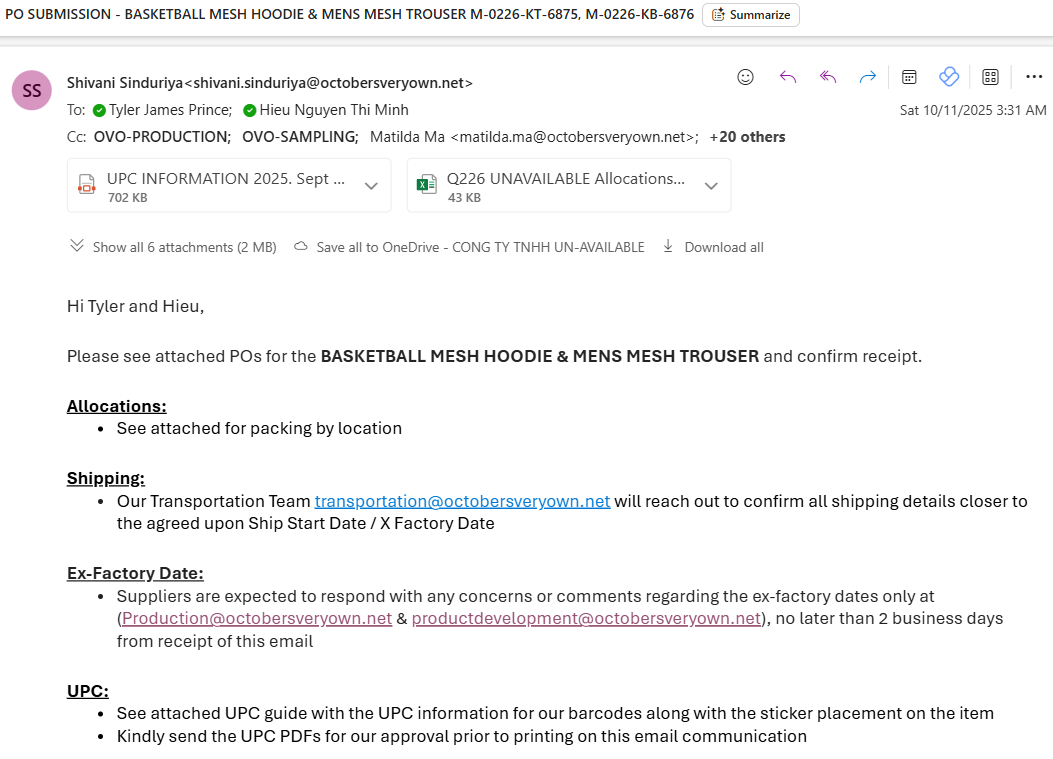
Task: Click the productdevelopment@octobersveryown.net link
Action: pyautogui.click(x=586, y=618)
